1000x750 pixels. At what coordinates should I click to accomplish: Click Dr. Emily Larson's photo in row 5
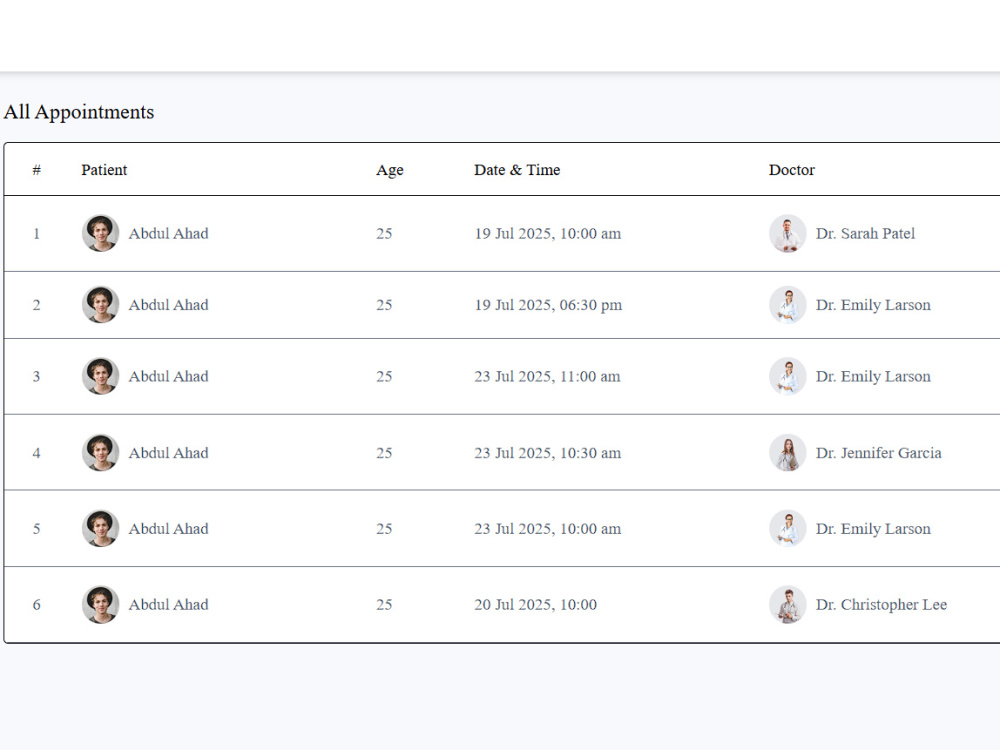(788, 529)
